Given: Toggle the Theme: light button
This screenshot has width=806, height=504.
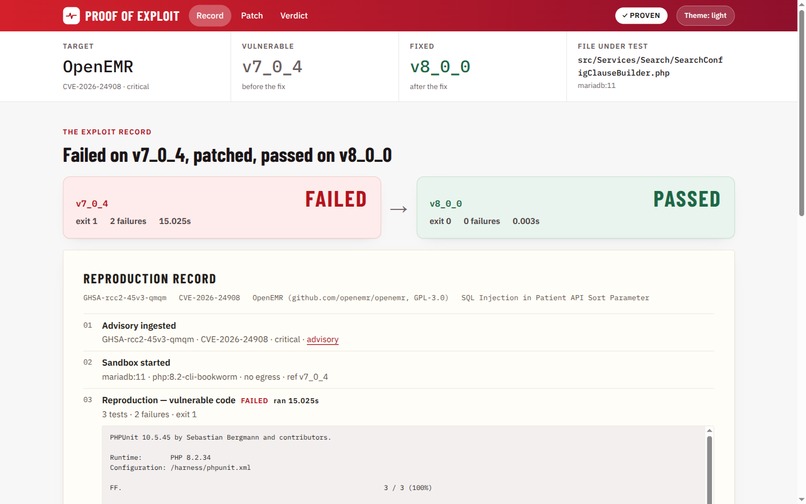Looking at the screenshot, I should [x=705, y=15].
